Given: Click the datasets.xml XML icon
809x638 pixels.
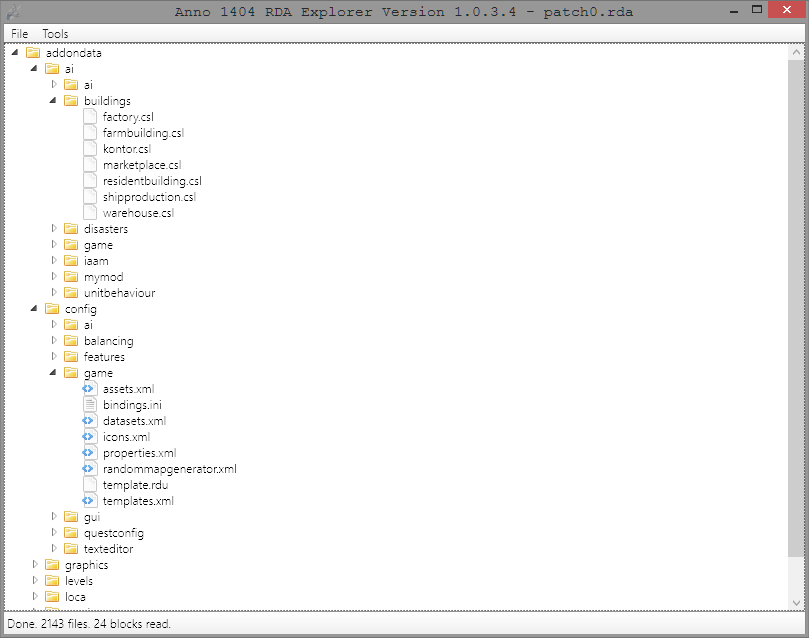Looking at the screenshot, I should (89, 420).
